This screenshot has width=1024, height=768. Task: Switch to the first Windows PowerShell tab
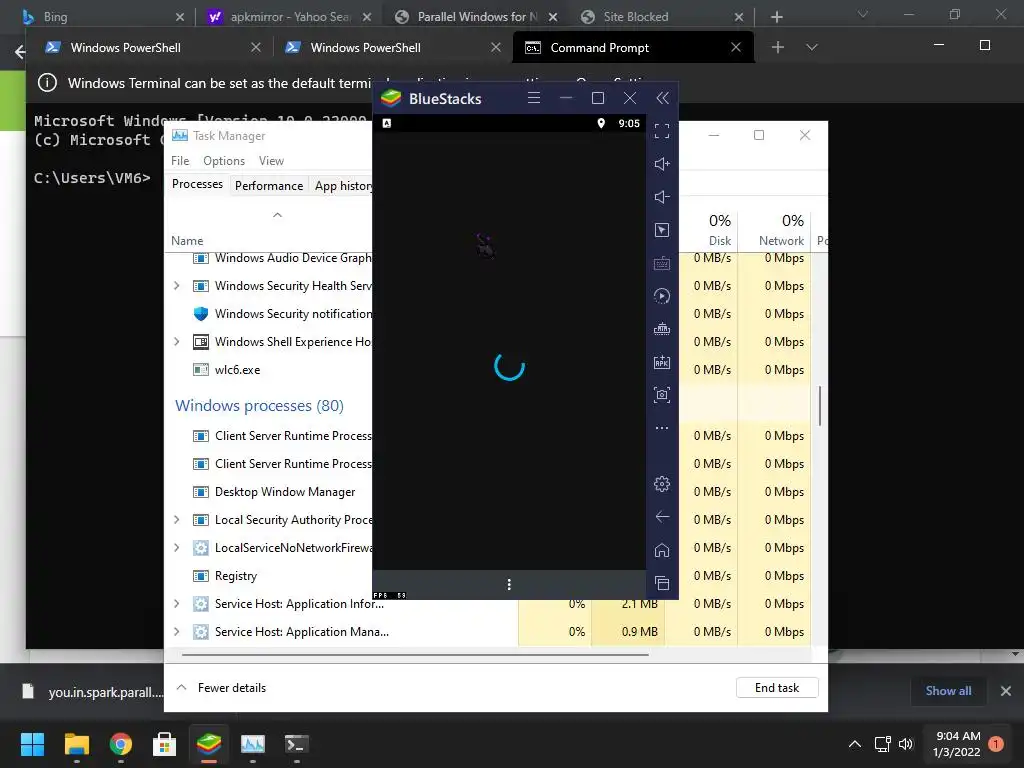click(153, 48)
